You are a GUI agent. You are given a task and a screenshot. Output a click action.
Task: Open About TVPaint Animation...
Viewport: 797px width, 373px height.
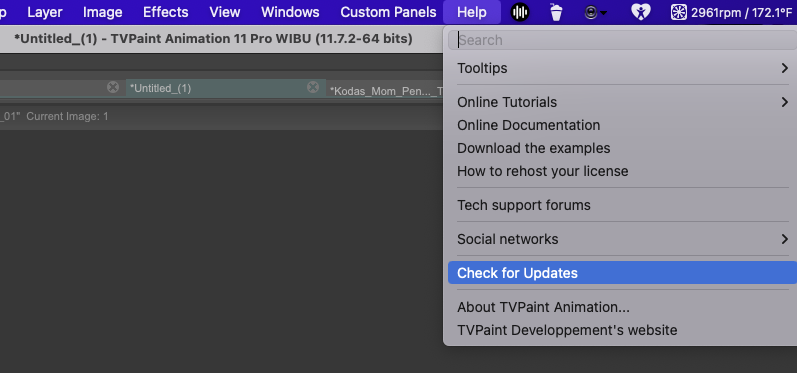click(622, 307)
